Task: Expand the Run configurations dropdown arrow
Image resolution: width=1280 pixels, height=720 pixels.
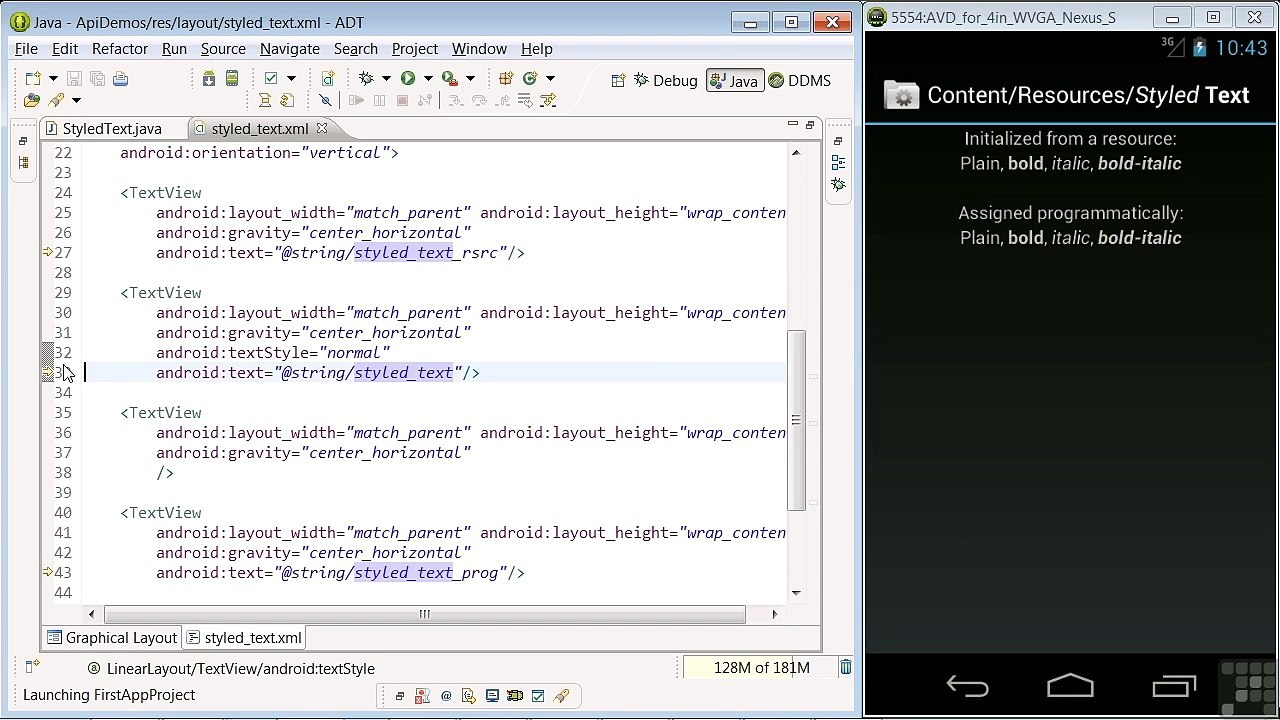Action: pos(428,78)
